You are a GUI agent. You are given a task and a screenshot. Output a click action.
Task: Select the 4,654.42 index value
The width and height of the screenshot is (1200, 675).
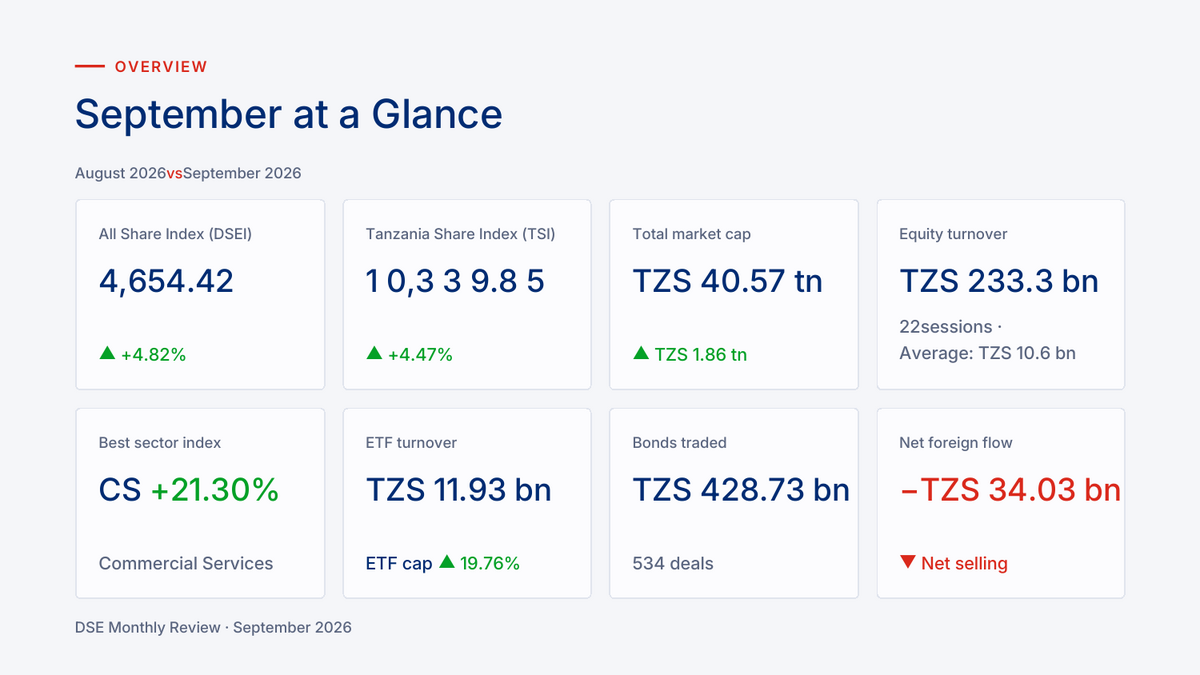[166, 281]
